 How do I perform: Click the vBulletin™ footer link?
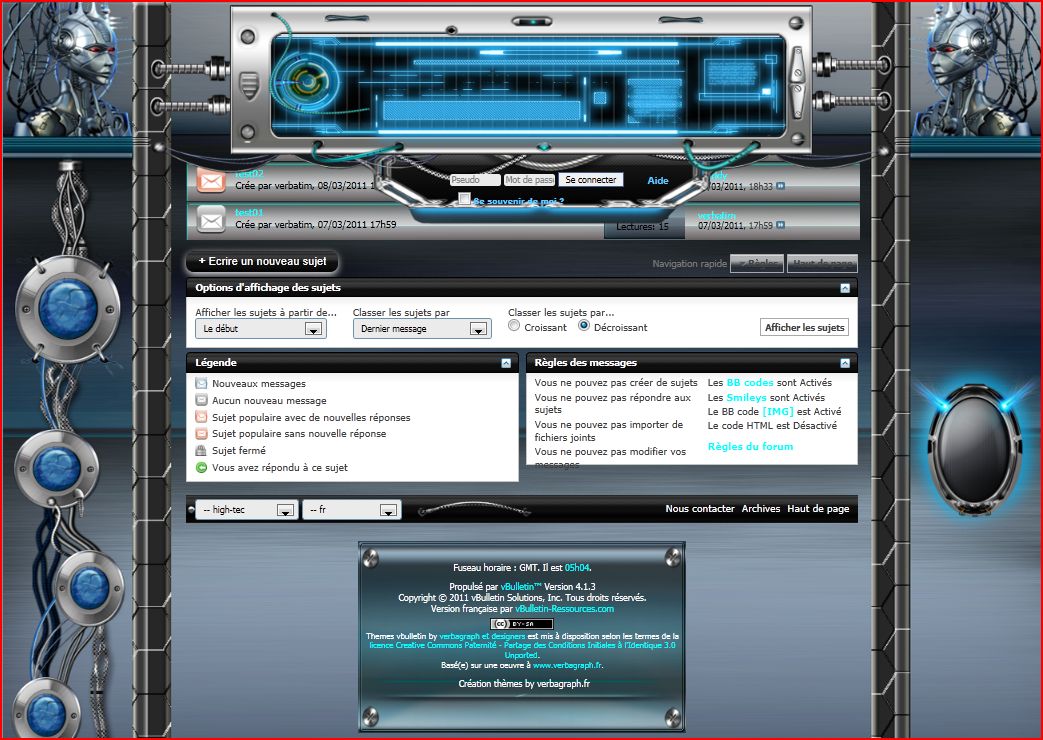[521, 587]
